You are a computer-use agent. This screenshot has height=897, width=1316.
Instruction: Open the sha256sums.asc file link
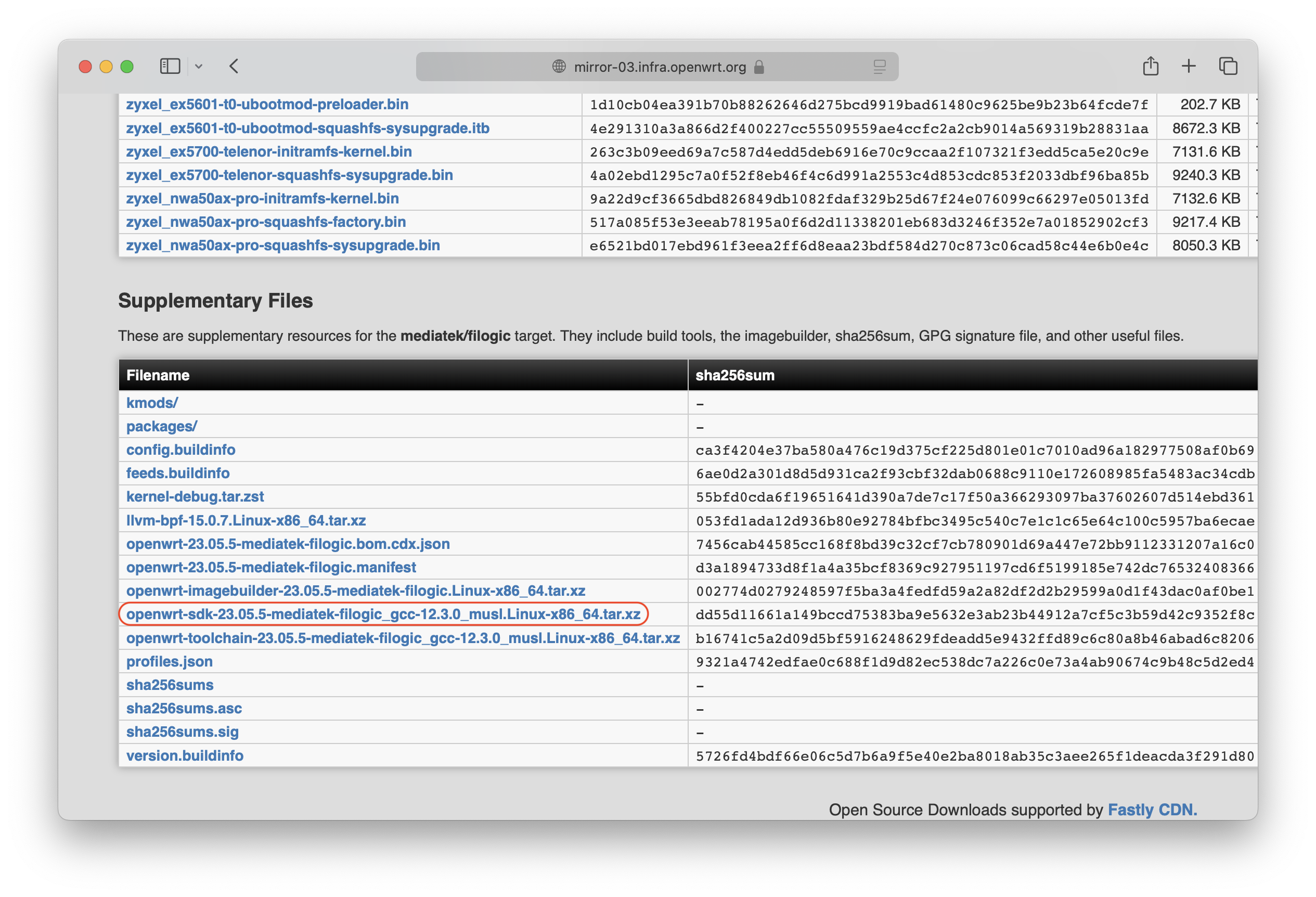(184, 709)
